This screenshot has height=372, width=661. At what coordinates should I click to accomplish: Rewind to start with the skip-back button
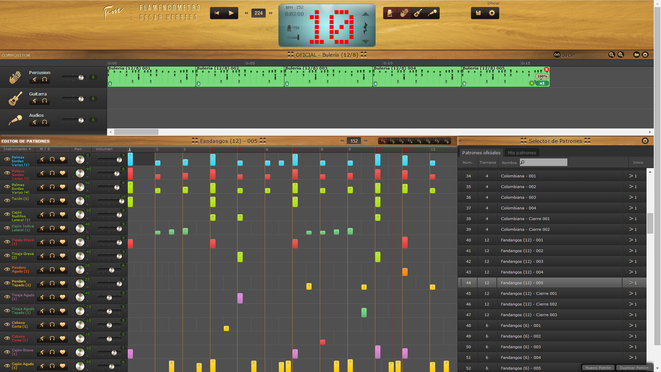click(217, 13)
